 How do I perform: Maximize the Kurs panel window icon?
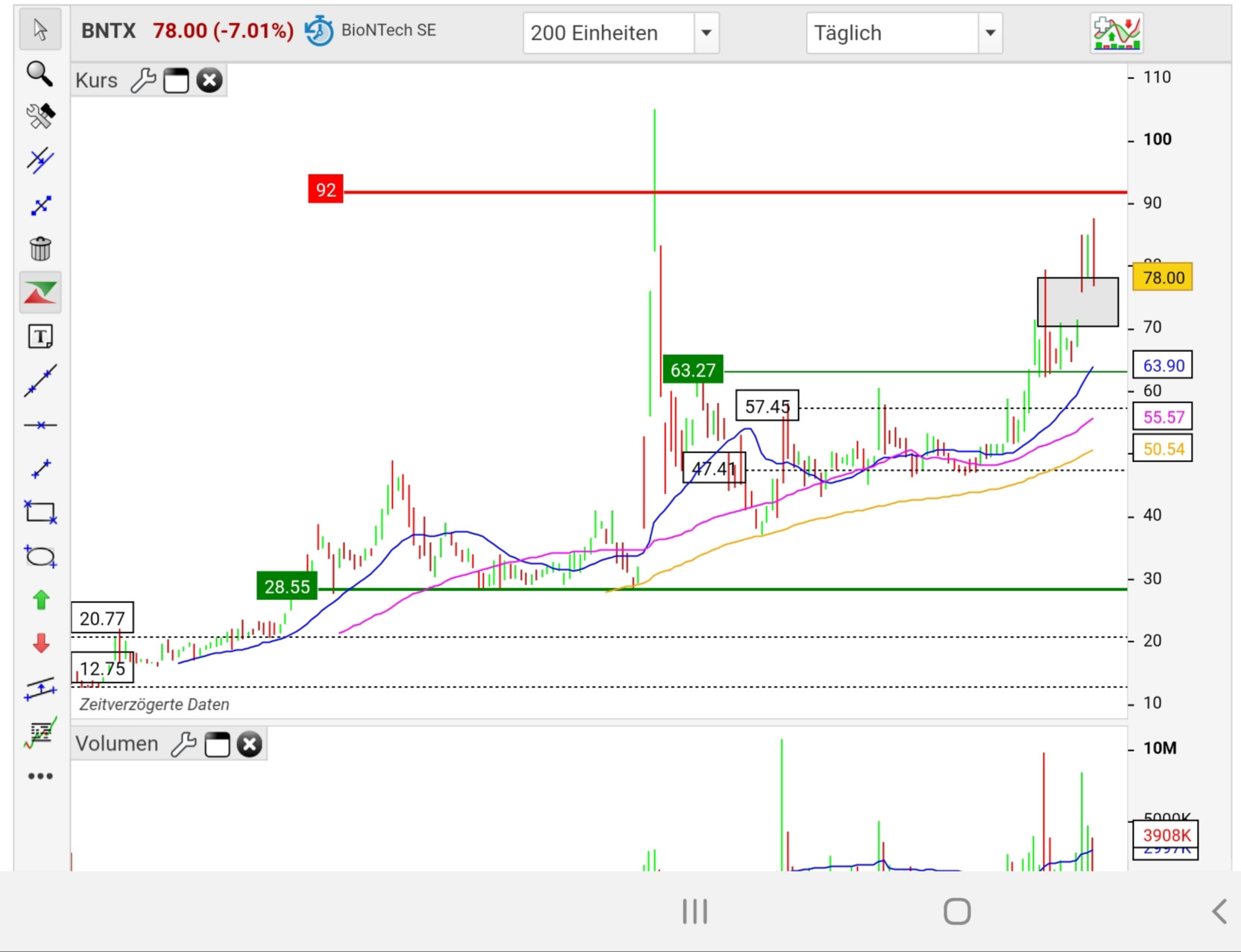tap(177, 80)
